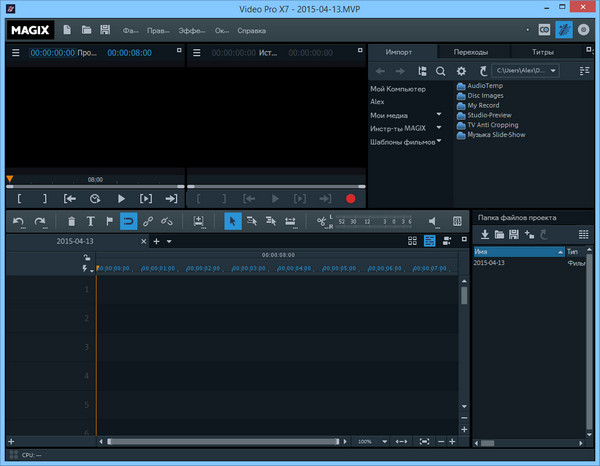Viewport: 600px width, 466px height.
Task: Select the title text T tool
Action: [x=90, y=221]
